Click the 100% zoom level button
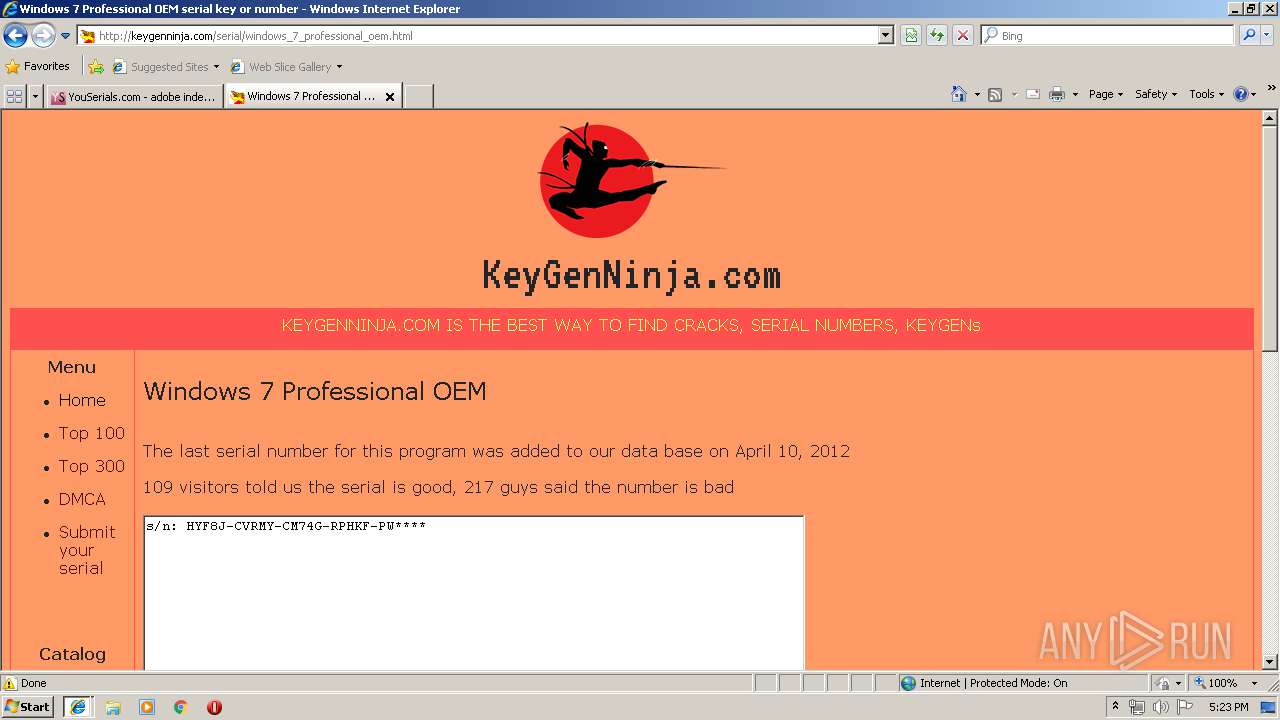1280x720 pixels. 1218,684
